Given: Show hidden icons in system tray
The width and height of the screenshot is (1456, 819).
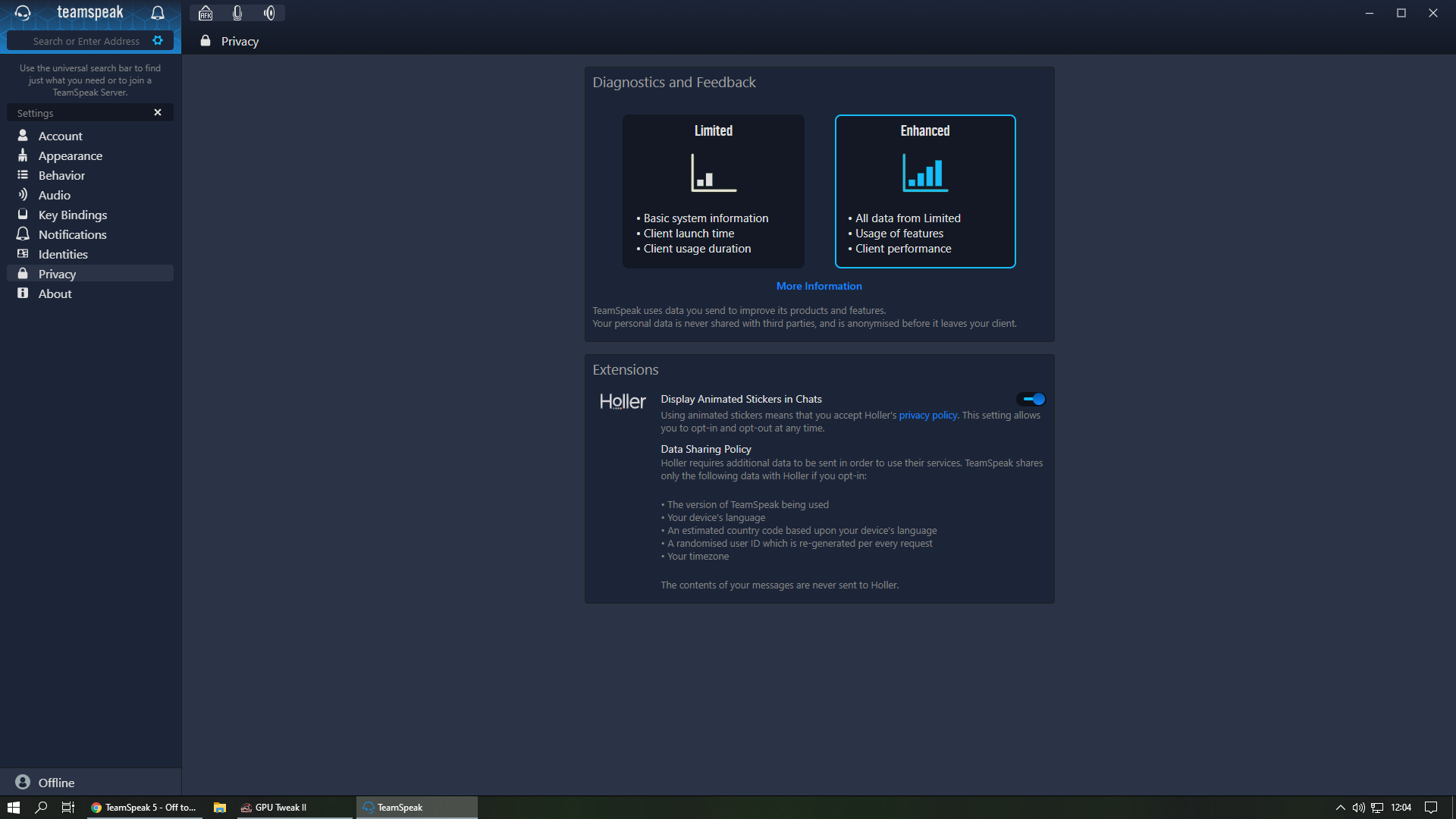Looking at the screenshot, I should pos(1340,808).
